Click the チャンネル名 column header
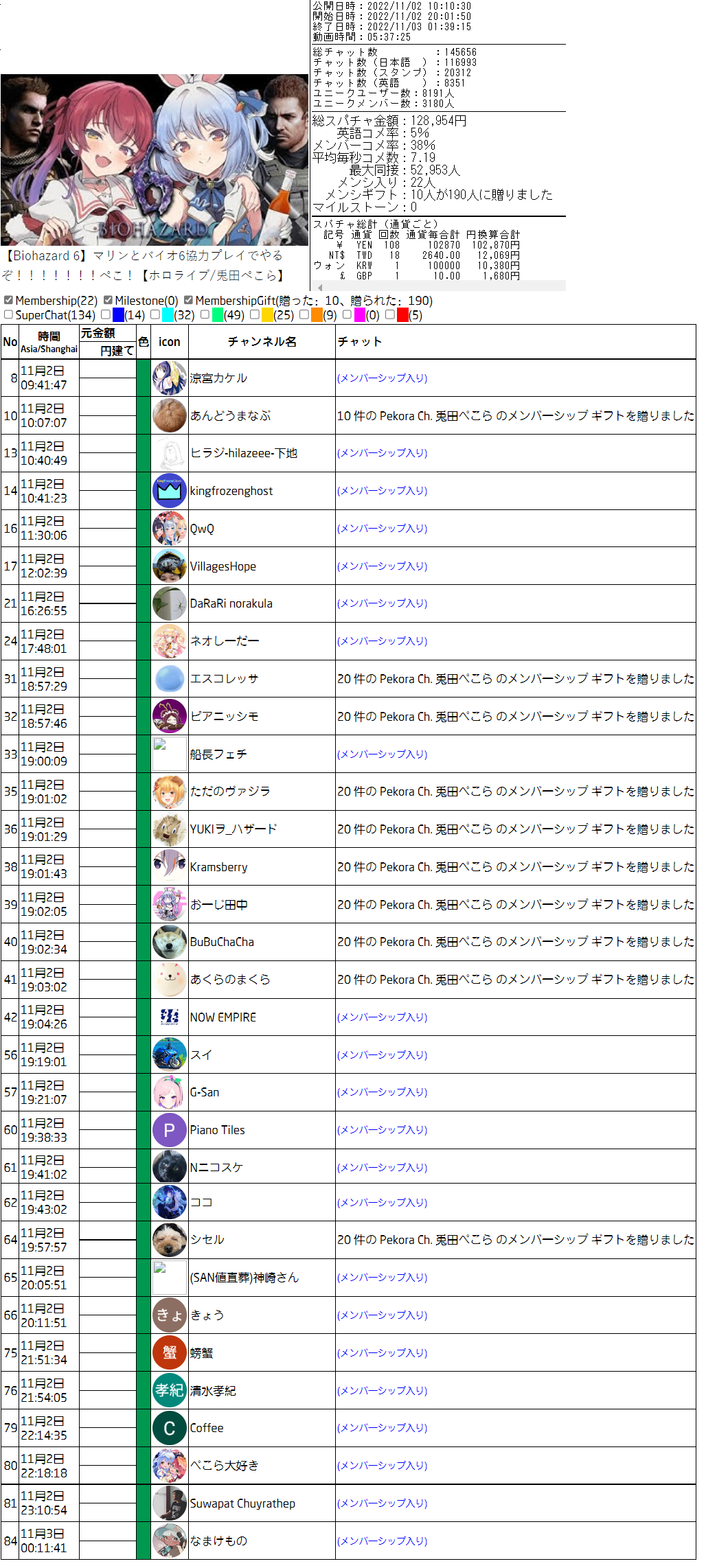Image resolution: width=706 pixels, height=1568 pixels. pos(262,342)
